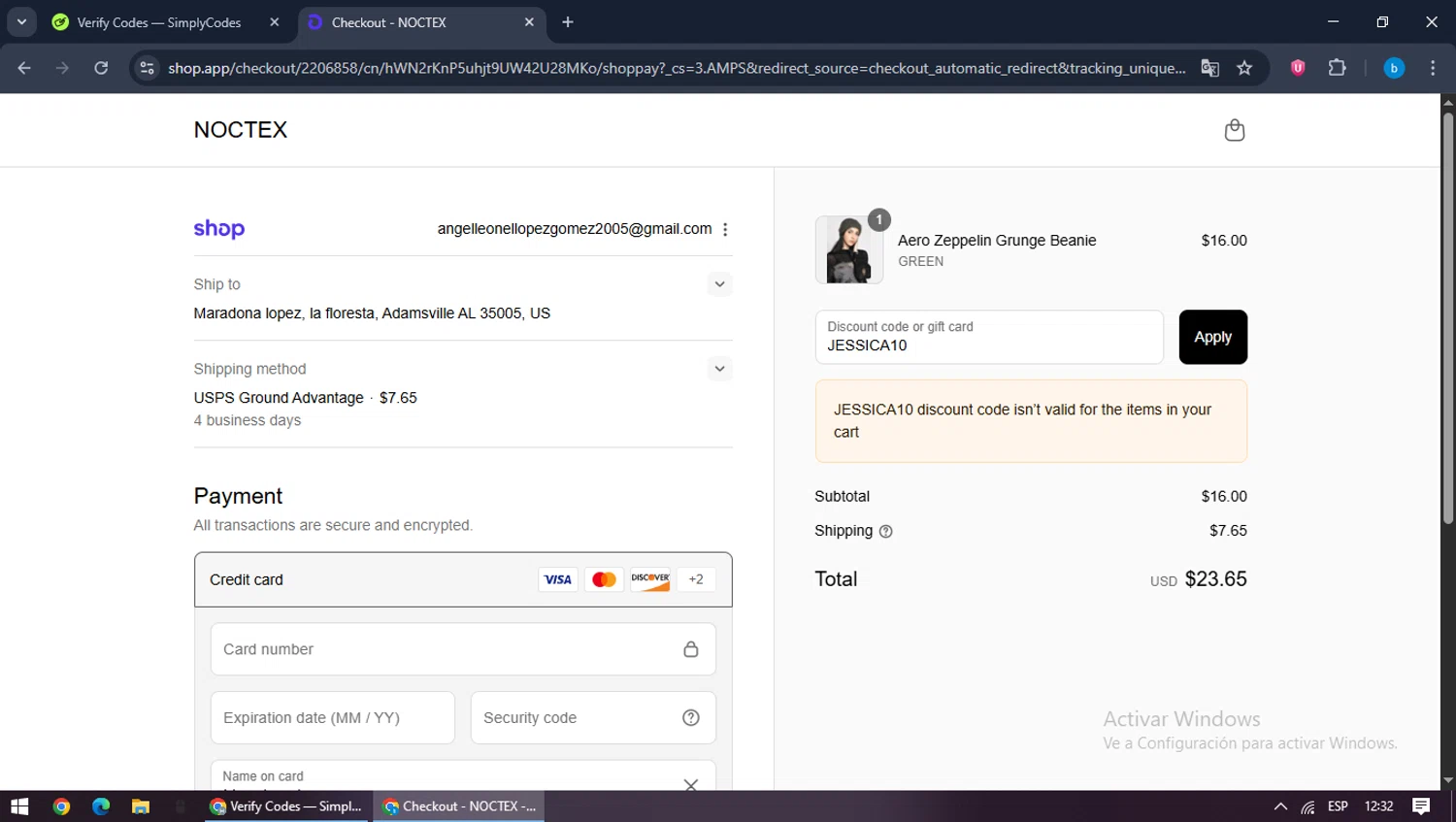
Task: Clear the Name on card field with X
Action: point(690,784)
